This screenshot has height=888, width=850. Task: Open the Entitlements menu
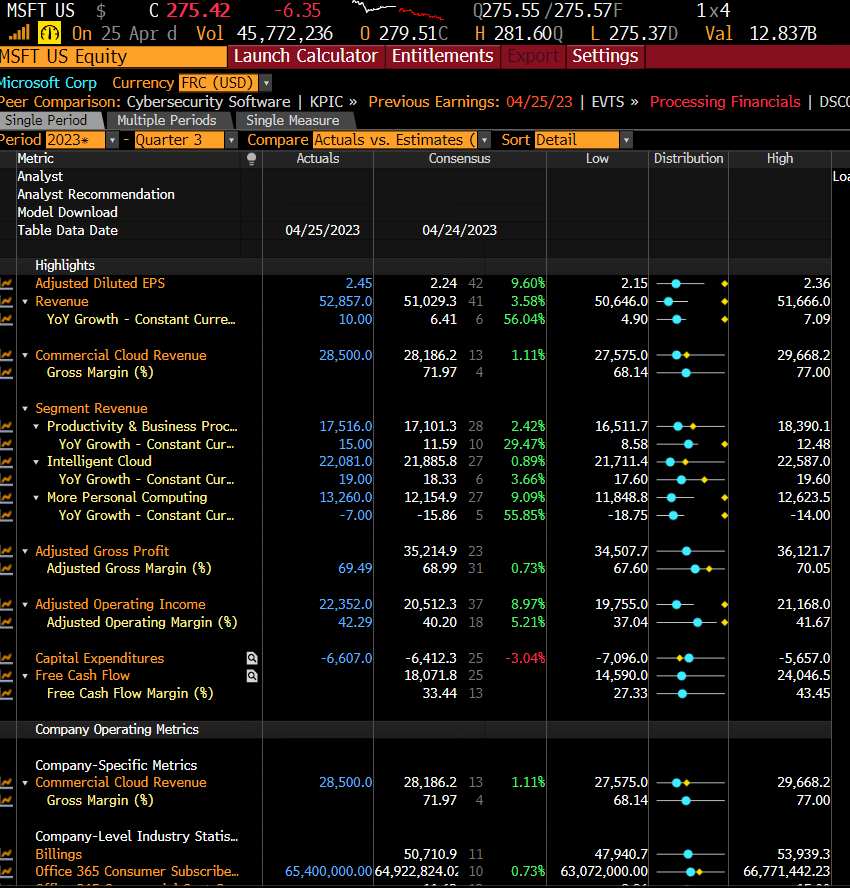click(442, 57)
